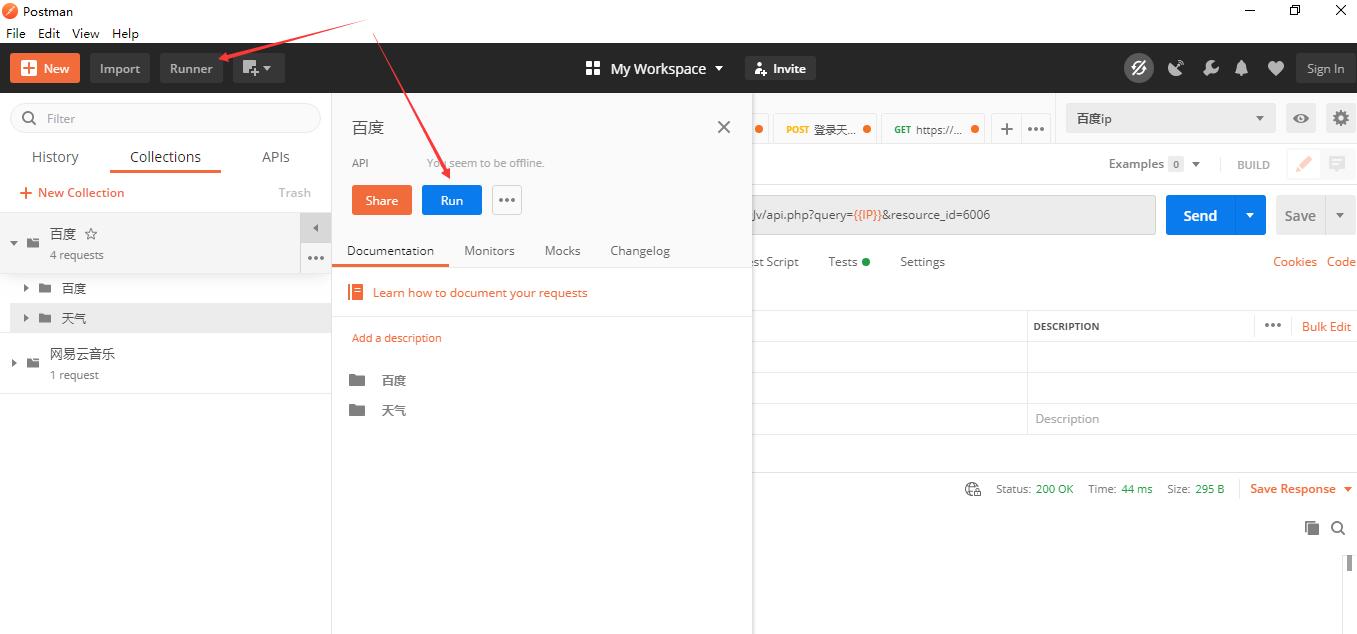Click the Save button

[1300, 215]
